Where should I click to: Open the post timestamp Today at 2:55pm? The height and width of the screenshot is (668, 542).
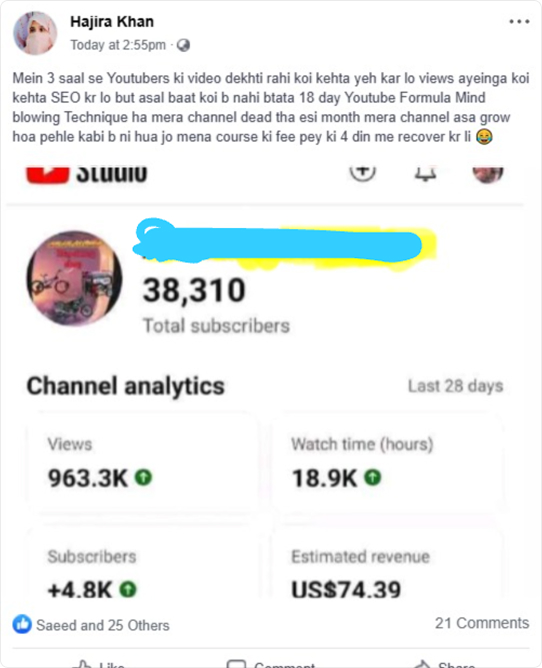pos(118,45)
